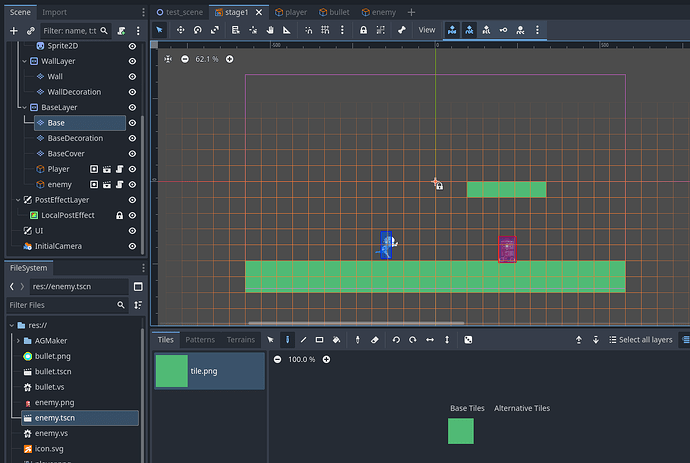
Task: Choose the Rectangle tile paint tool
Action: [x=319, y=340]
